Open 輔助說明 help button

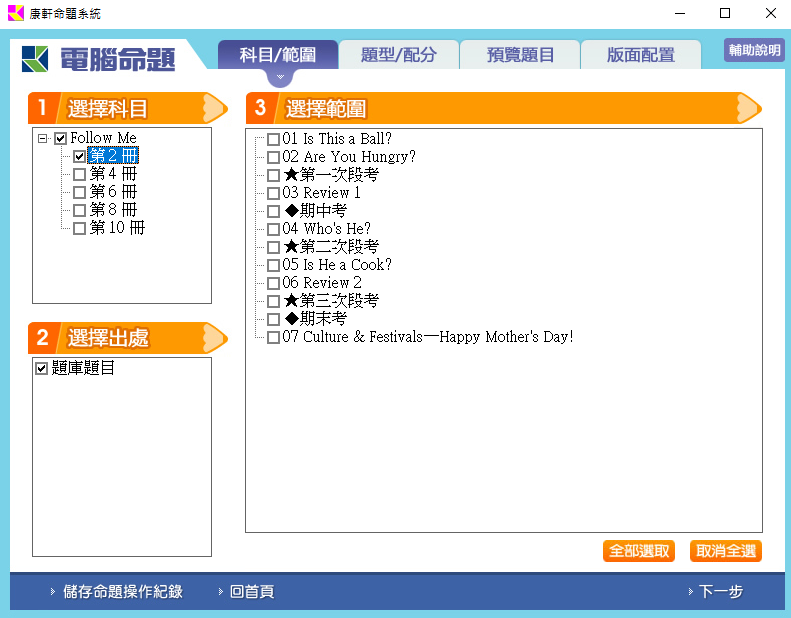coord(754,50)
